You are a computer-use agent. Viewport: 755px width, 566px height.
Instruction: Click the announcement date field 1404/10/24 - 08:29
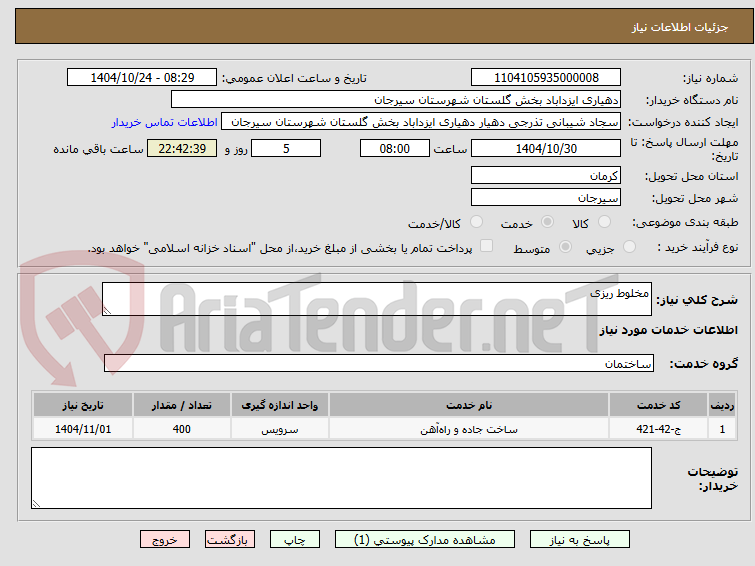coord(142,78)
